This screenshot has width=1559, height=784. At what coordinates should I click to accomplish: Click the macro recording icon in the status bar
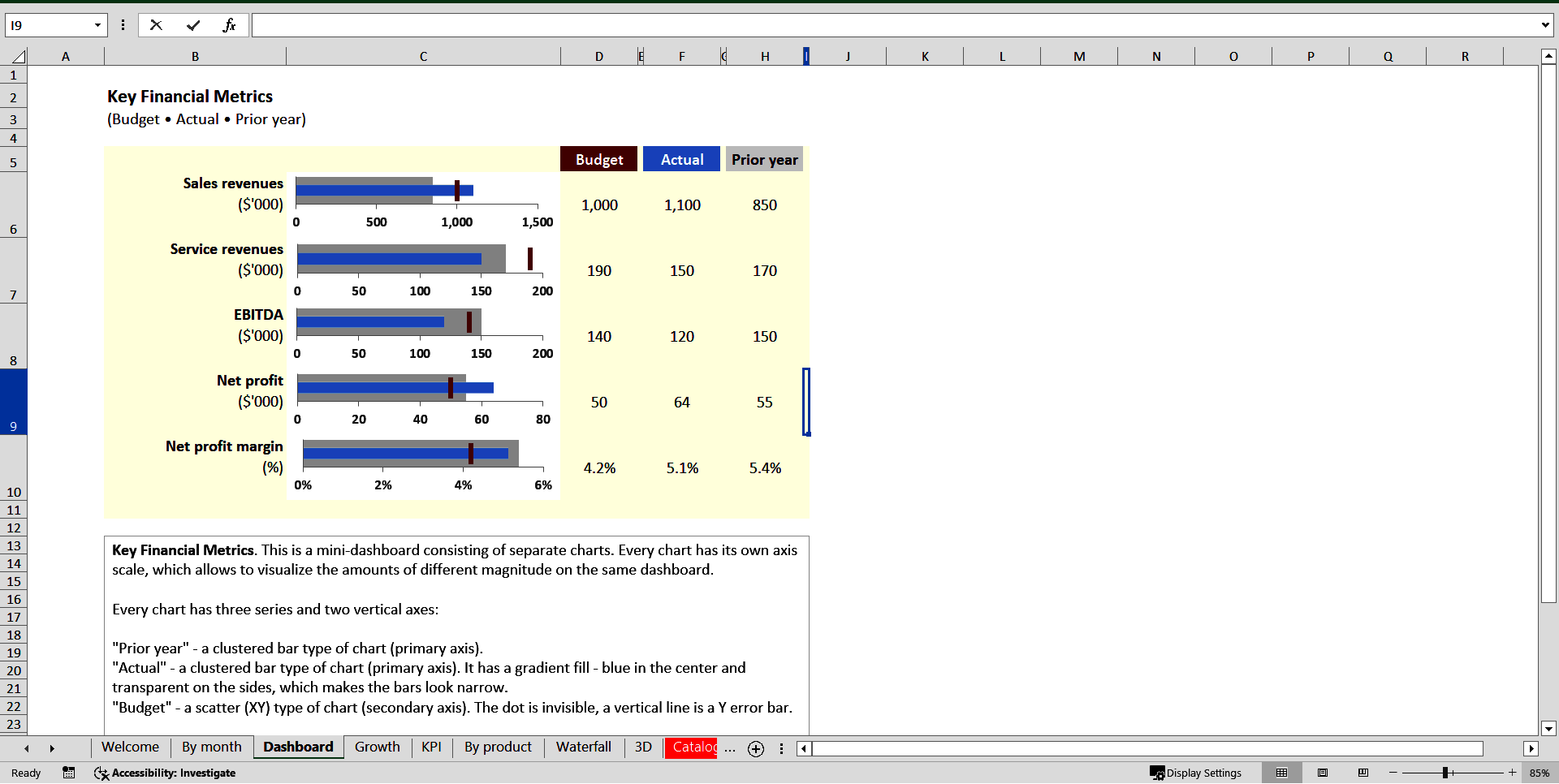(x=69, y=773)
